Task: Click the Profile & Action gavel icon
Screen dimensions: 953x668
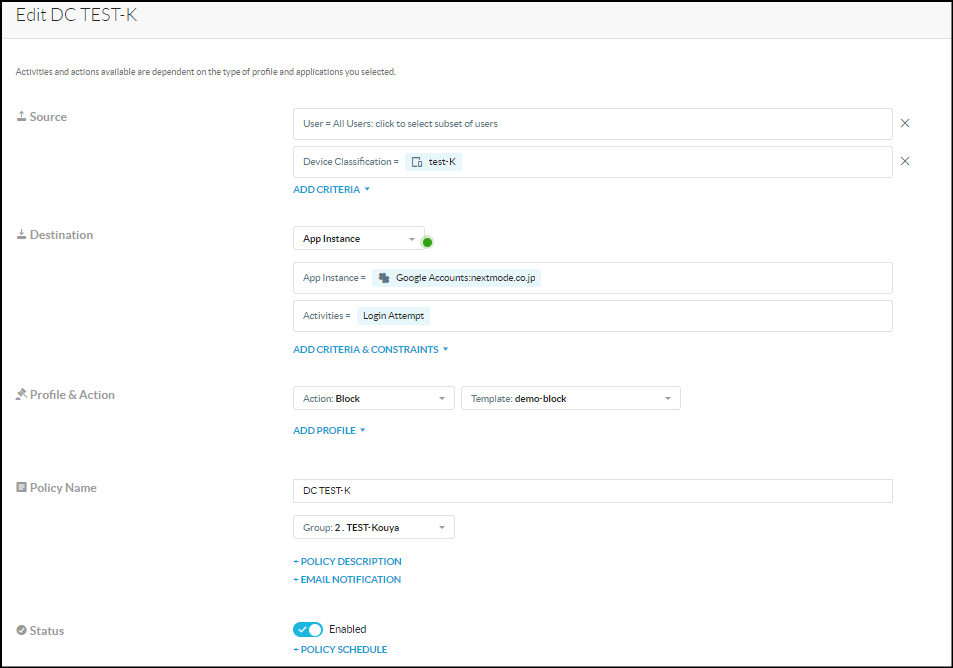Action: [x=21, y=395]
